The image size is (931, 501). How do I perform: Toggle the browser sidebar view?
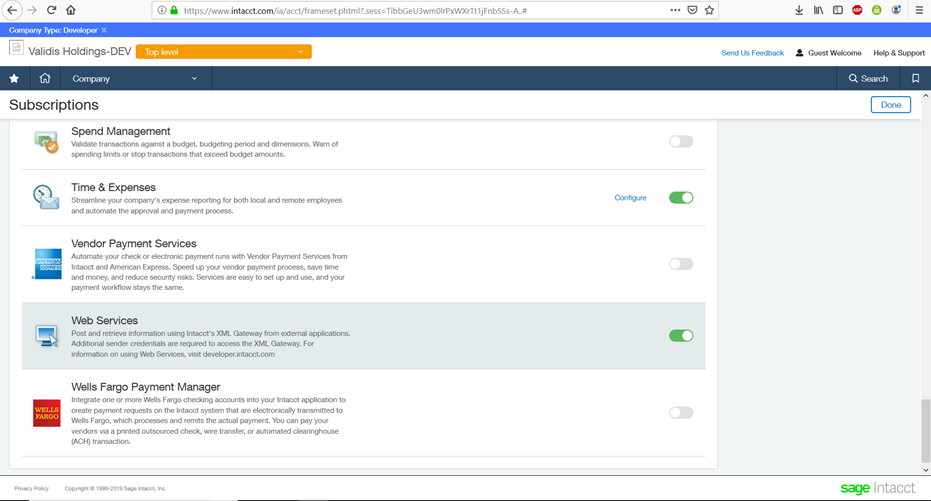click(838, 10)
